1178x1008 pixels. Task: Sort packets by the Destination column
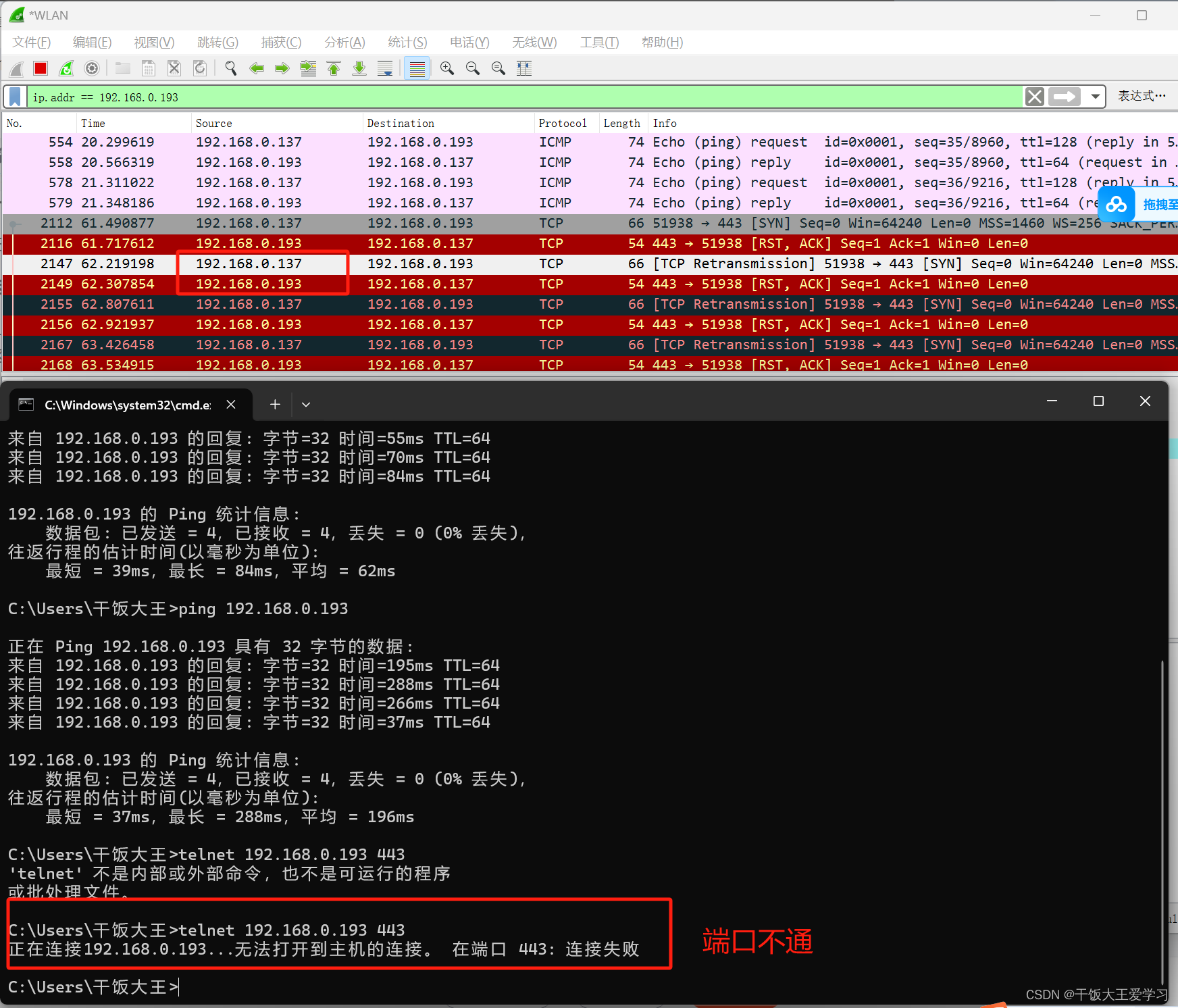[449, 123]
